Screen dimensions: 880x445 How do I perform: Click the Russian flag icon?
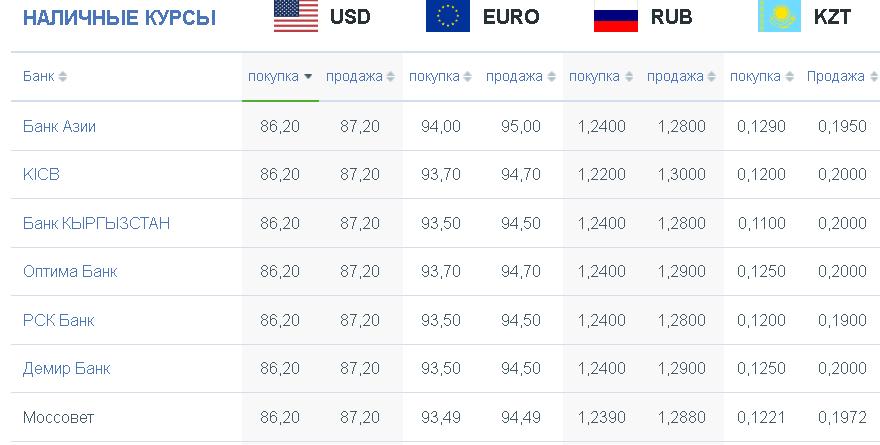(x=616, y=16)
